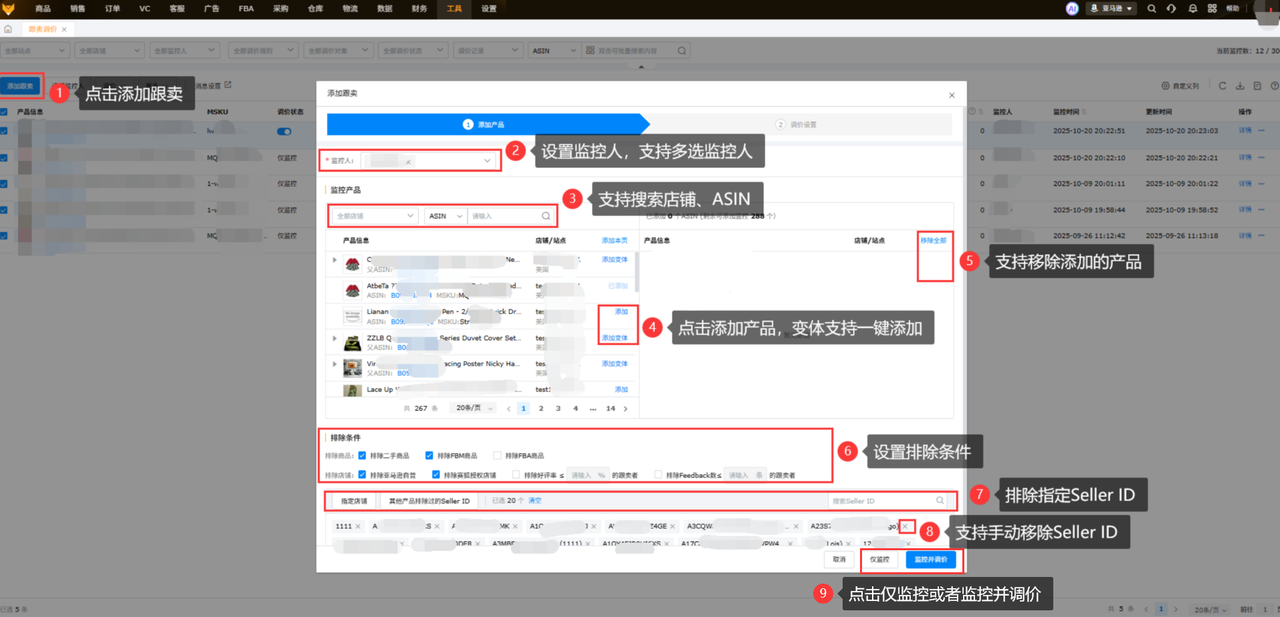Screen dimensions: 1280x617
Task: Switch to the 指定店铺 tab
Action: 354,500
